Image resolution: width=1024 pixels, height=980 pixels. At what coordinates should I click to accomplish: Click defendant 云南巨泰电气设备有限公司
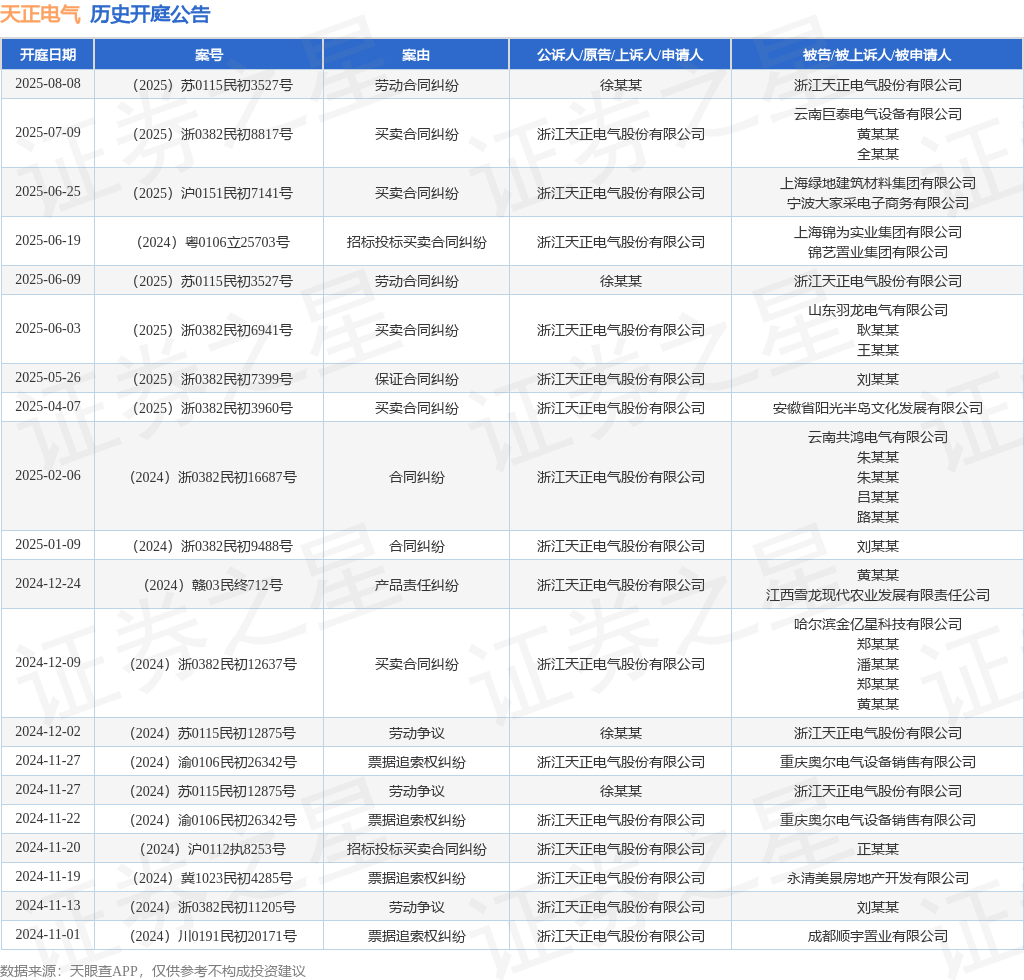tap(877, 114)
